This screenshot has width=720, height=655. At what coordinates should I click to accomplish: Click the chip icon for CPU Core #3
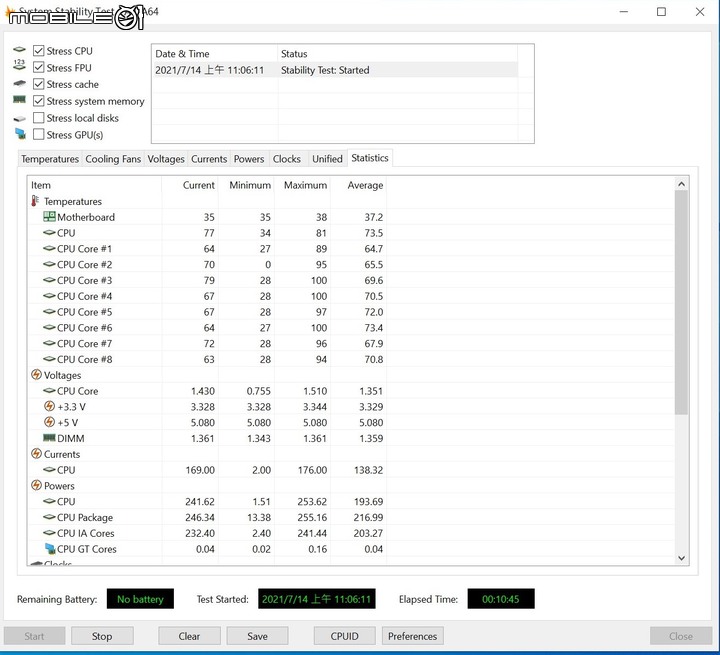(x=49, y=280)
